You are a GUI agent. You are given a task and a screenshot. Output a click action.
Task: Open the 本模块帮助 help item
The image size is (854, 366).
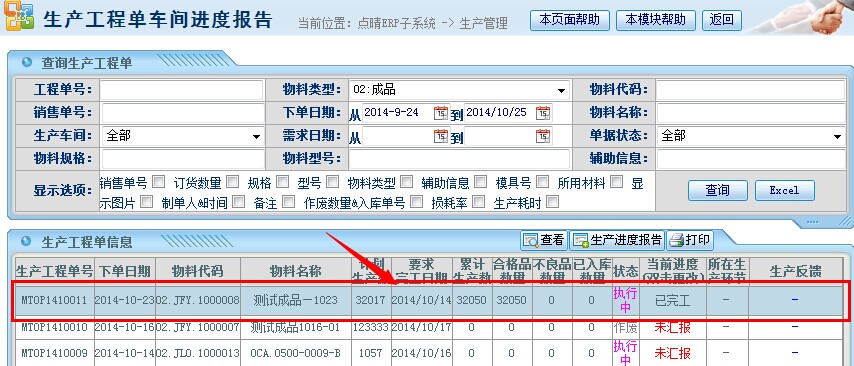tap(655, 20)
